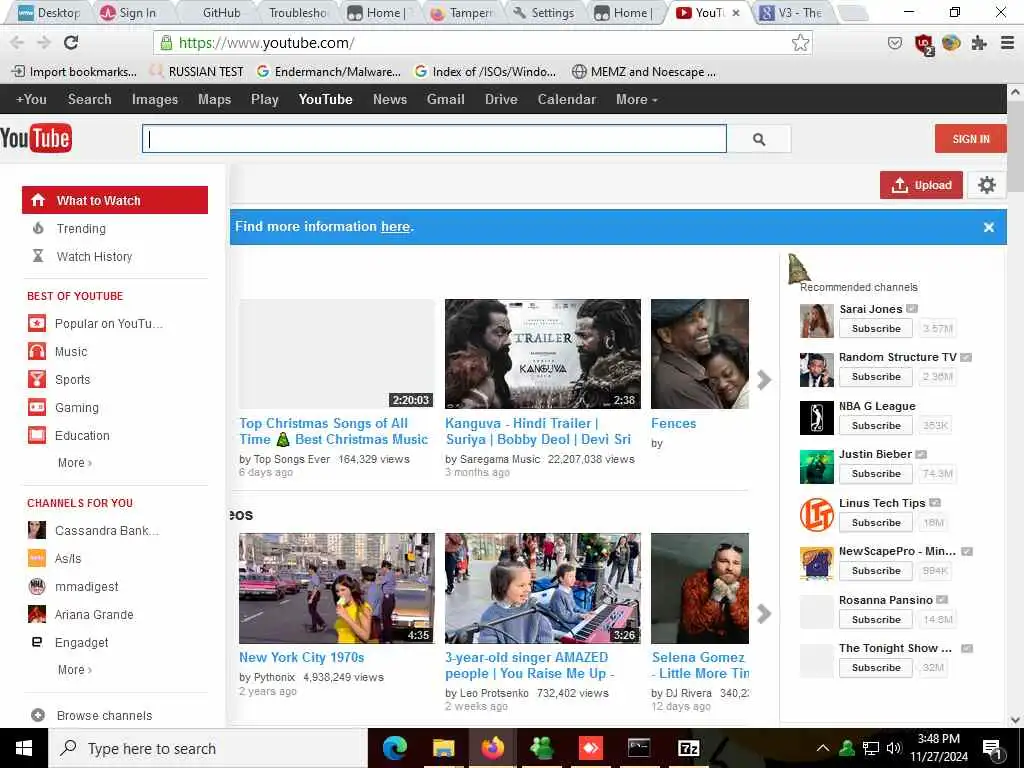This screenshot has width=1024, height=768.
Task: Open the notification center icon
Action: click(x=991, y=749)
